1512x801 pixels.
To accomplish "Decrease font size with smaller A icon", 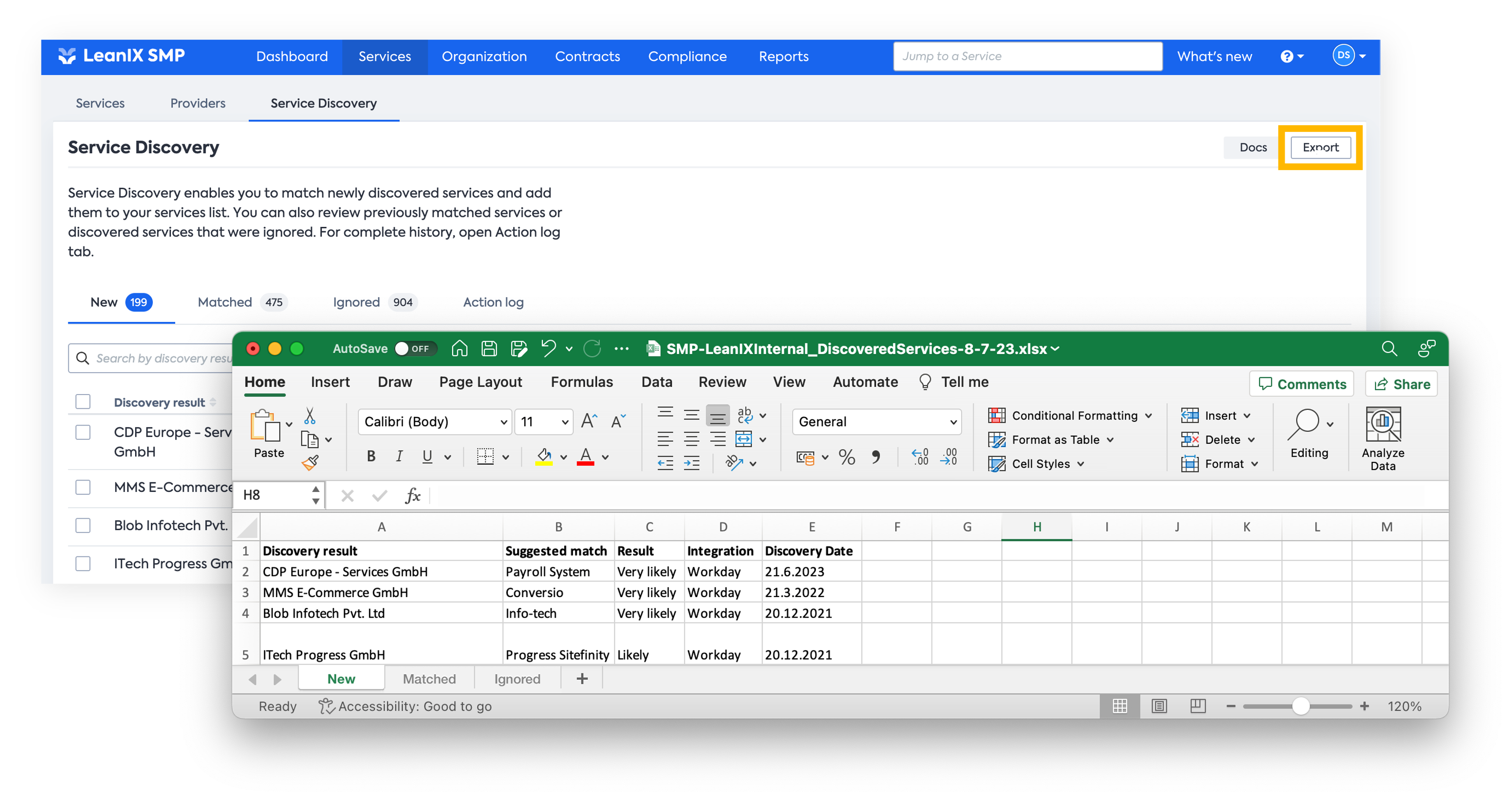I will click(x=619, y=421).
